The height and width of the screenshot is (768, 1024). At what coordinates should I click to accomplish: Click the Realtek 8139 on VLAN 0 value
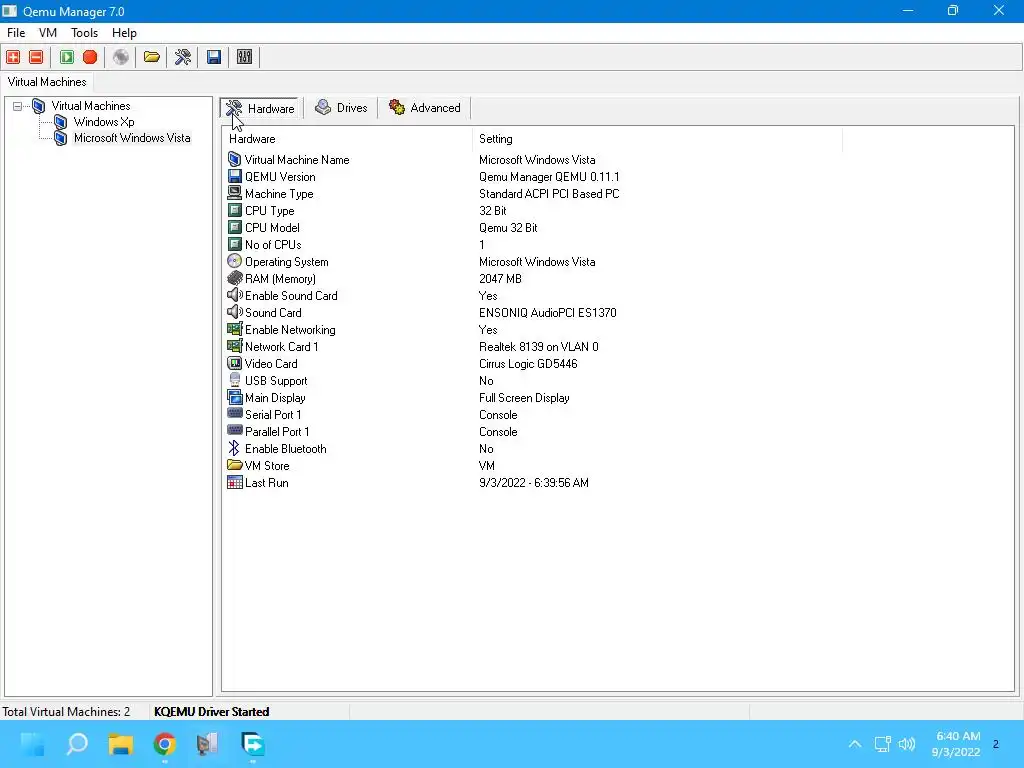pos(539,347)
